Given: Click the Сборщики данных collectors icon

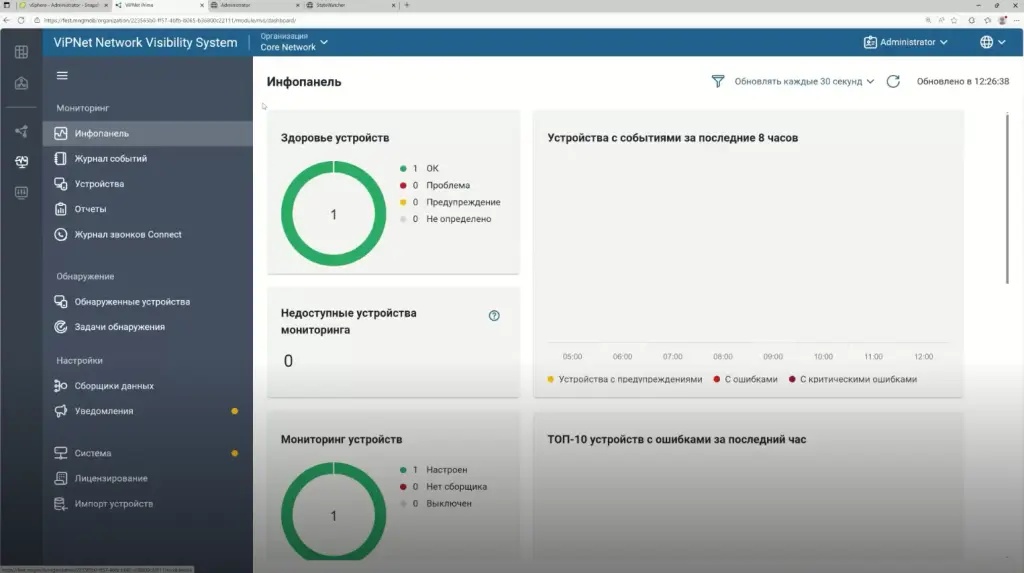Looking at the screenshot, I should [x=61, y=386].
